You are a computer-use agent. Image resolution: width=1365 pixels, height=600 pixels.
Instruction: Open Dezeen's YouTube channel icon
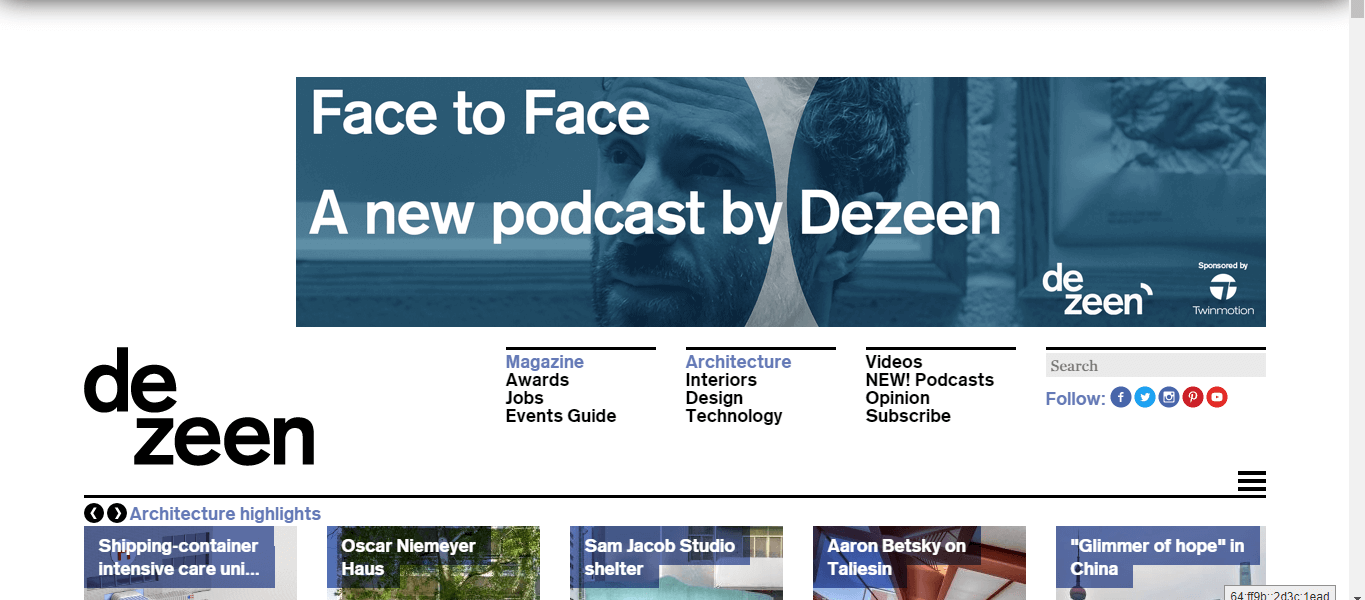click(1217, 398)
